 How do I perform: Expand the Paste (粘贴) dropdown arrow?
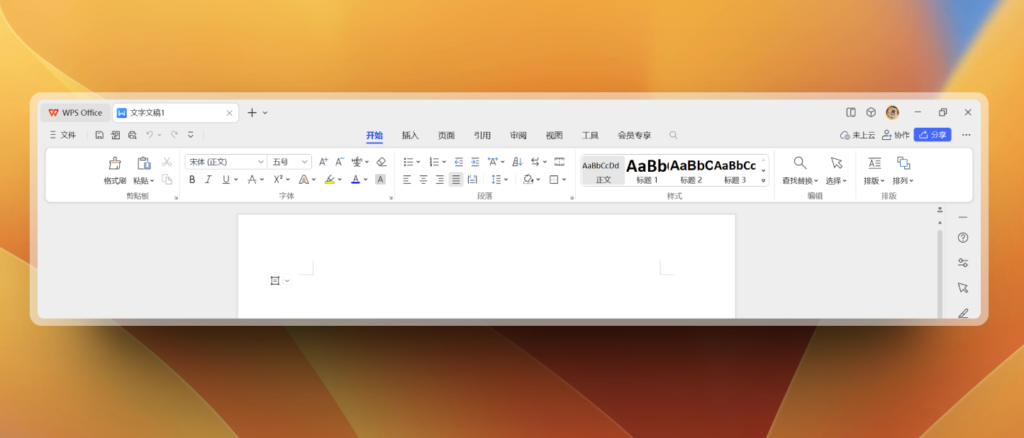[x=152, y=181]
